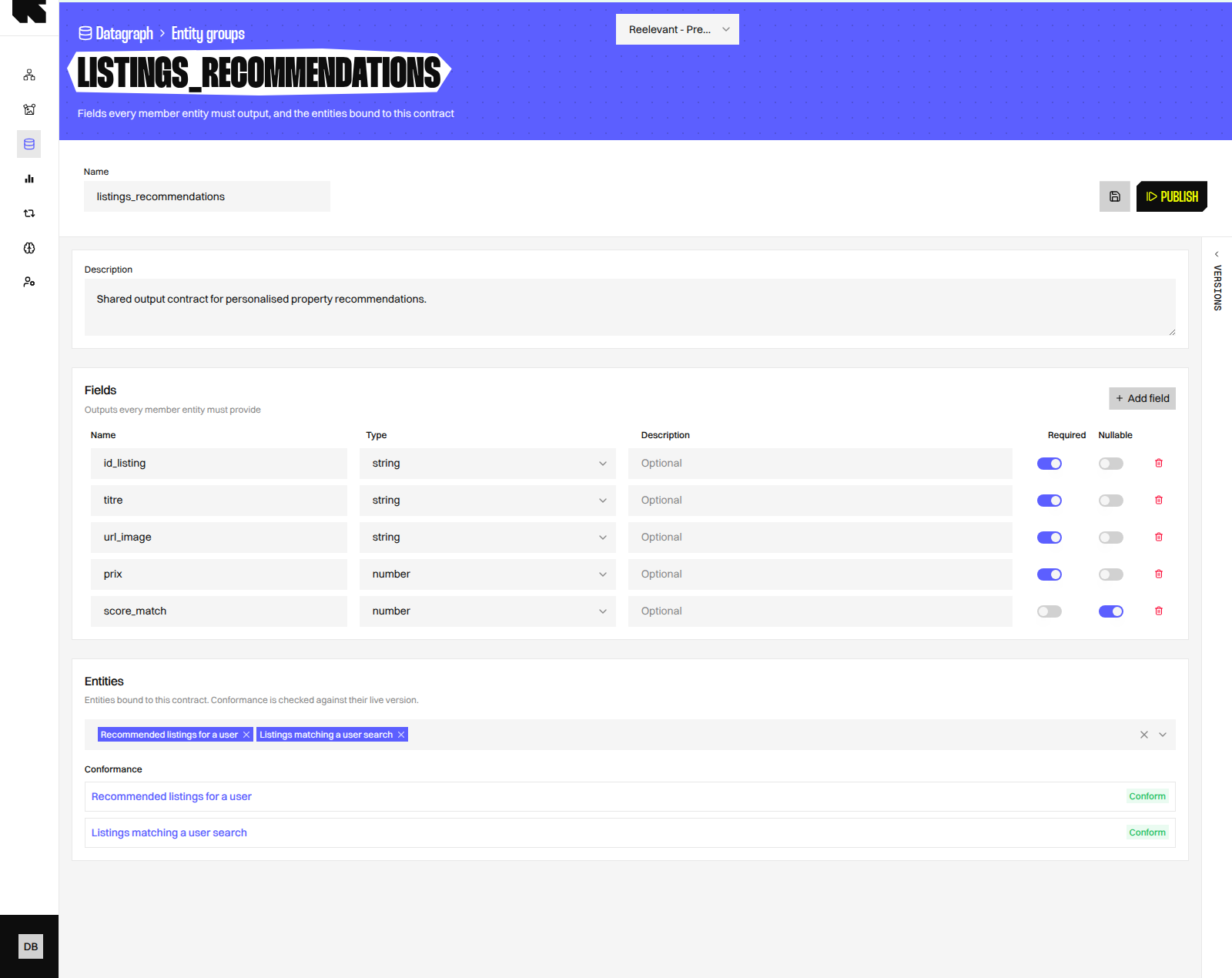Expand the entities selector chevron
This screenshot has height=978, width=1232.
click(x=1163, y=735)
